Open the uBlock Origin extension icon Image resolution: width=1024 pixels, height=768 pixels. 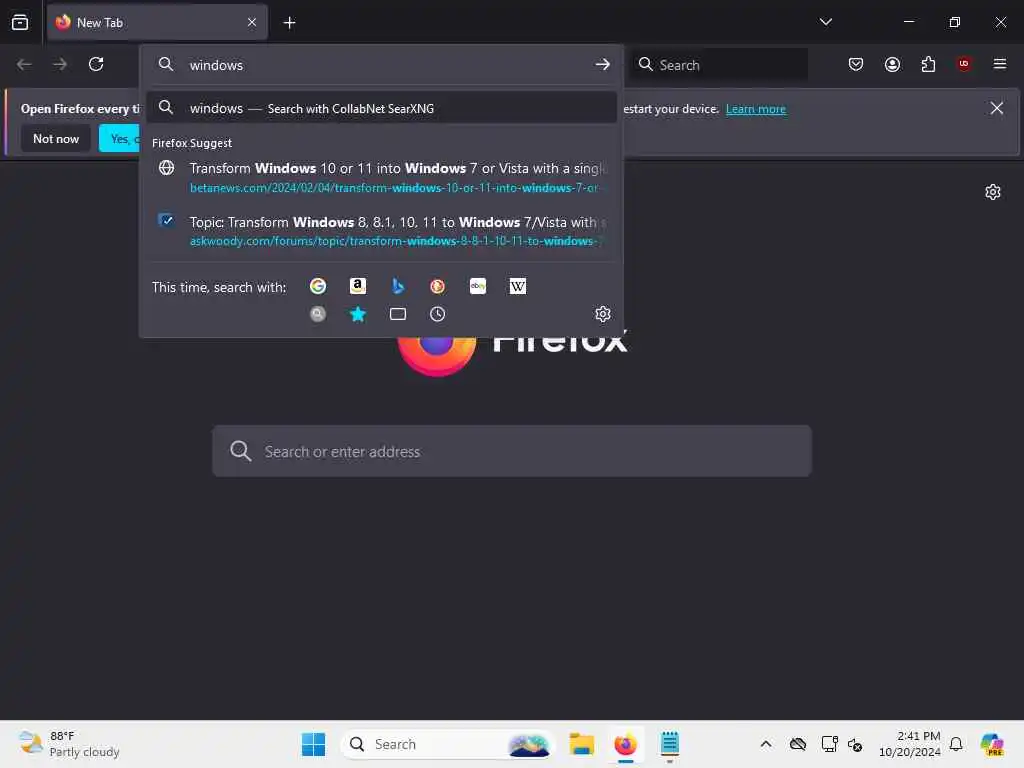click(x=964, y=64)
